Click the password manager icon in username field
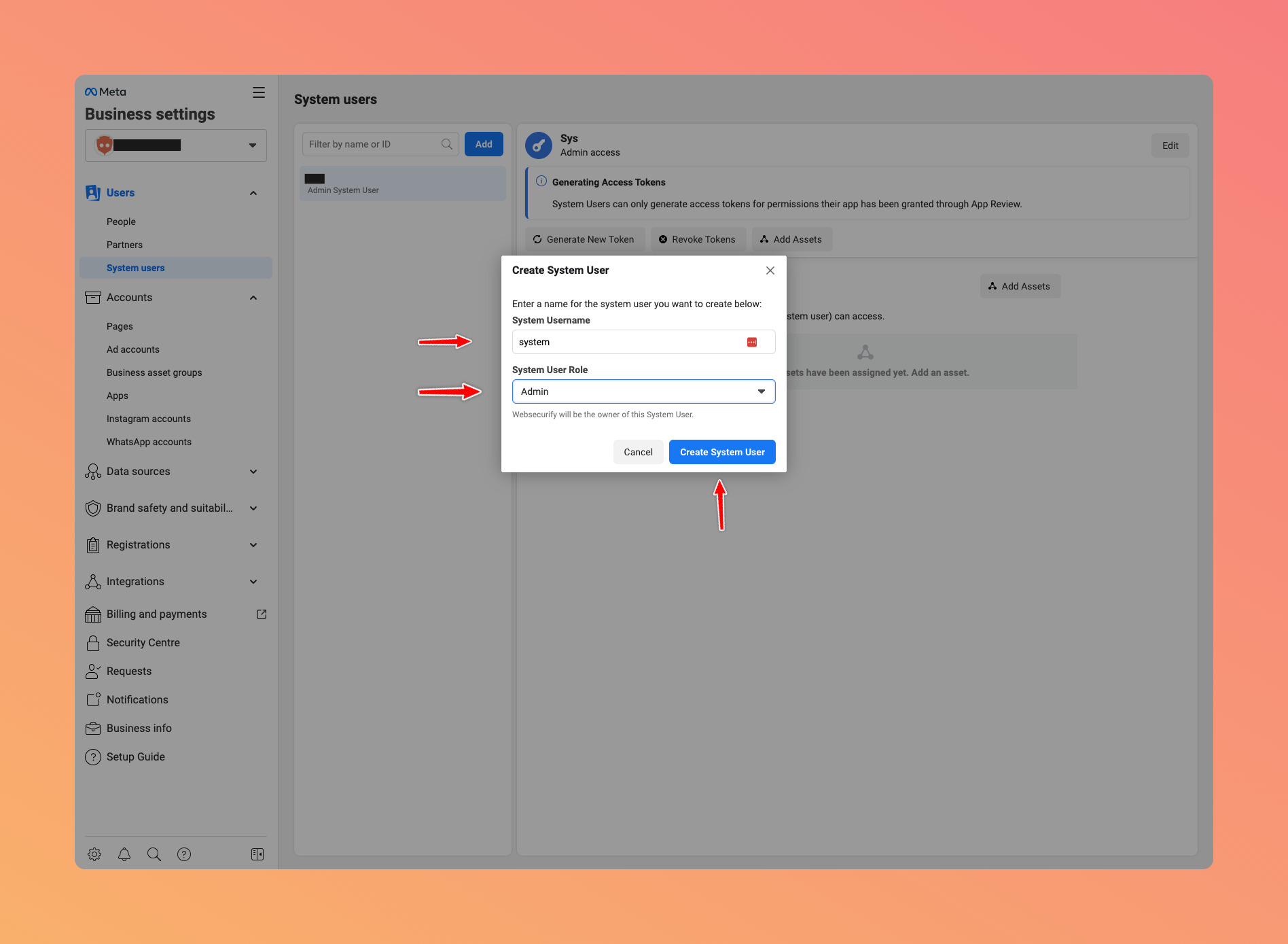Screen dimensions: 1288x944 (752, 343)
